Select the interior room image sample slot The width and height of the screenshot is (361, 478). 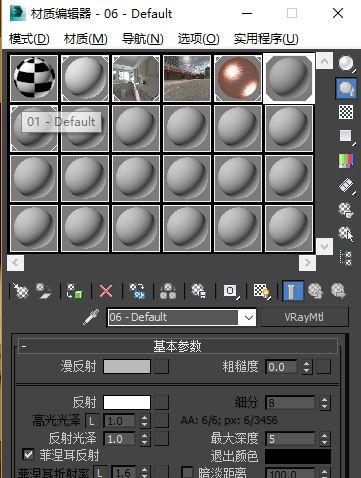(136, 78)
